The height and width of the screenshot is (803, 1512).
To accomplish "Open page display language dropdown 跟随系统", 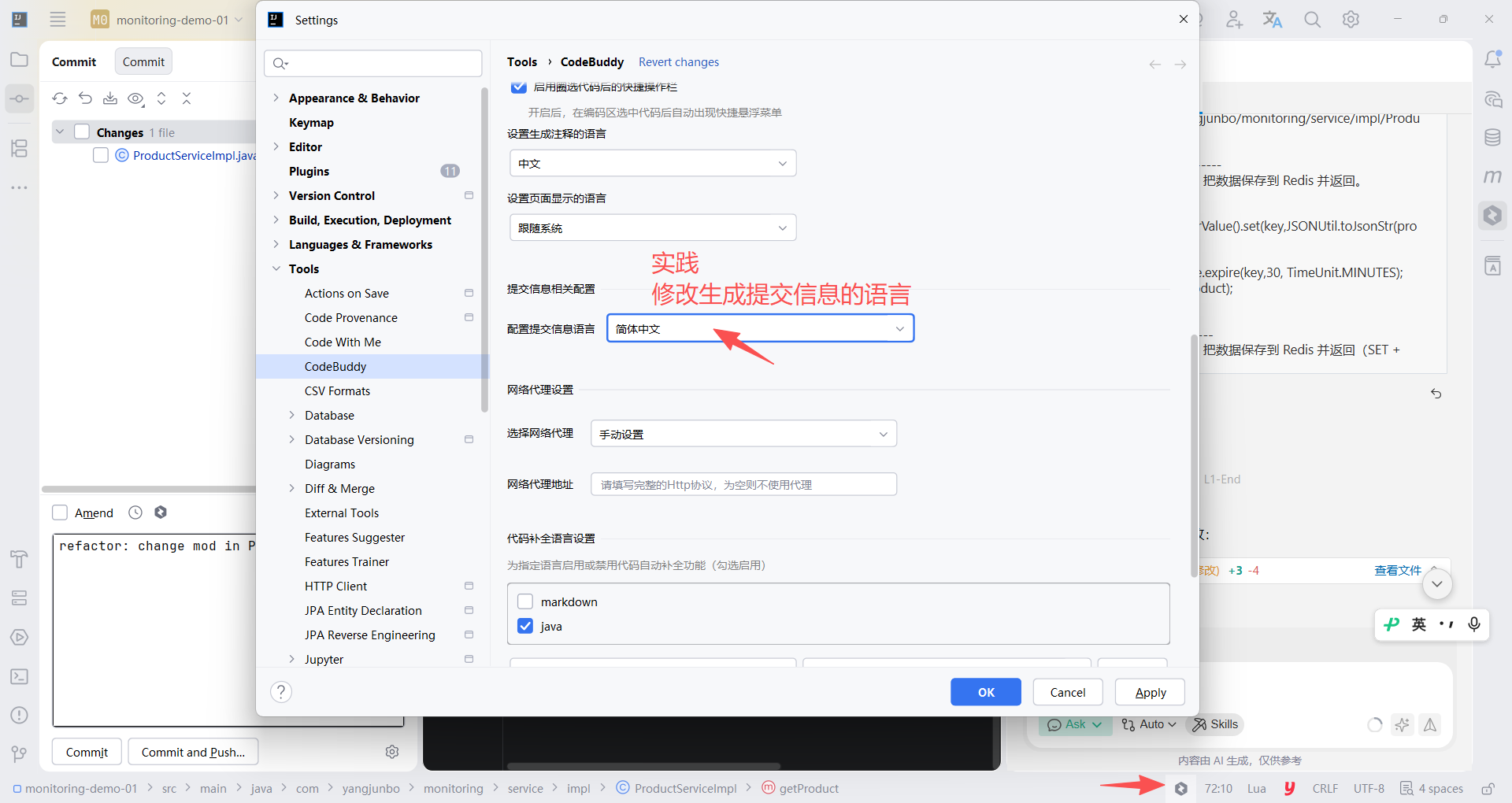I will click(653, 228).
